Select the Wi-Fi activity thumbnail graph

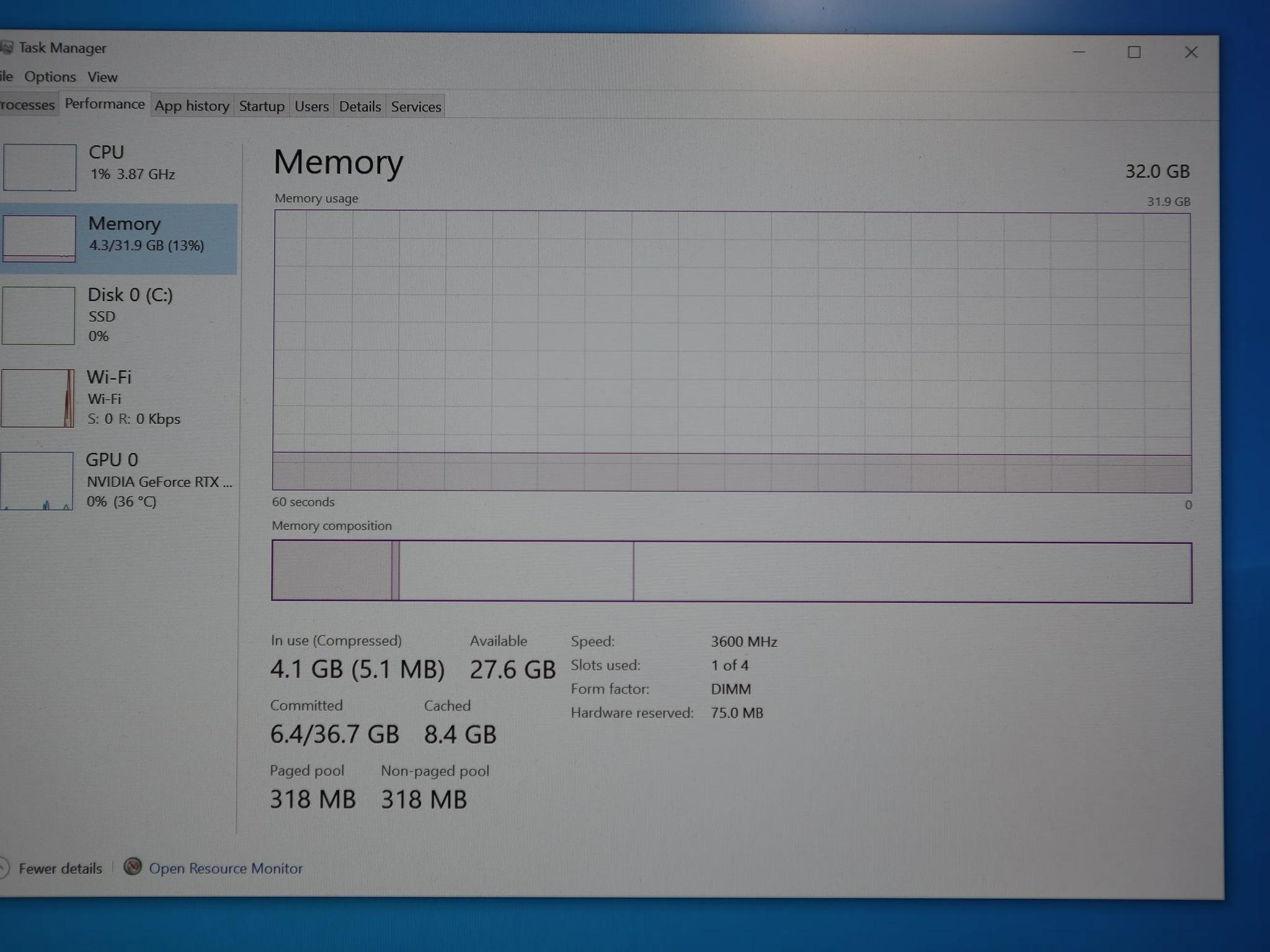point(37,398)
